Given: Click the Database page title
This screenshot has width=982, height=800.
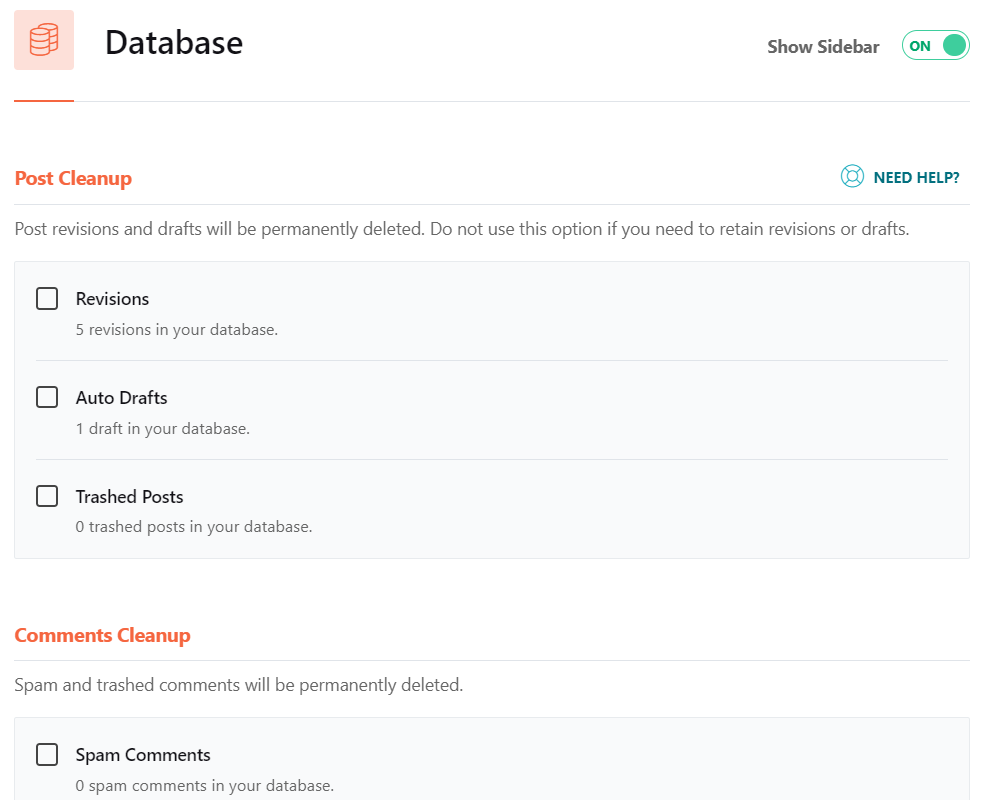Looking at the screenshot, I should (x=174, y=43).
